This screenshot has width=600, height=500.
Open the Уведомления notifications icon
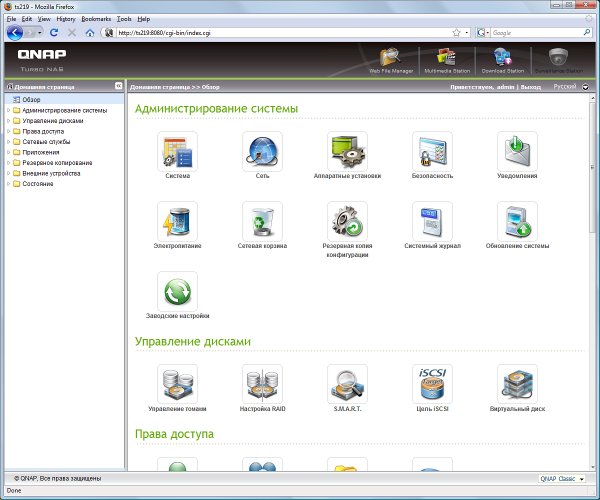517,151
